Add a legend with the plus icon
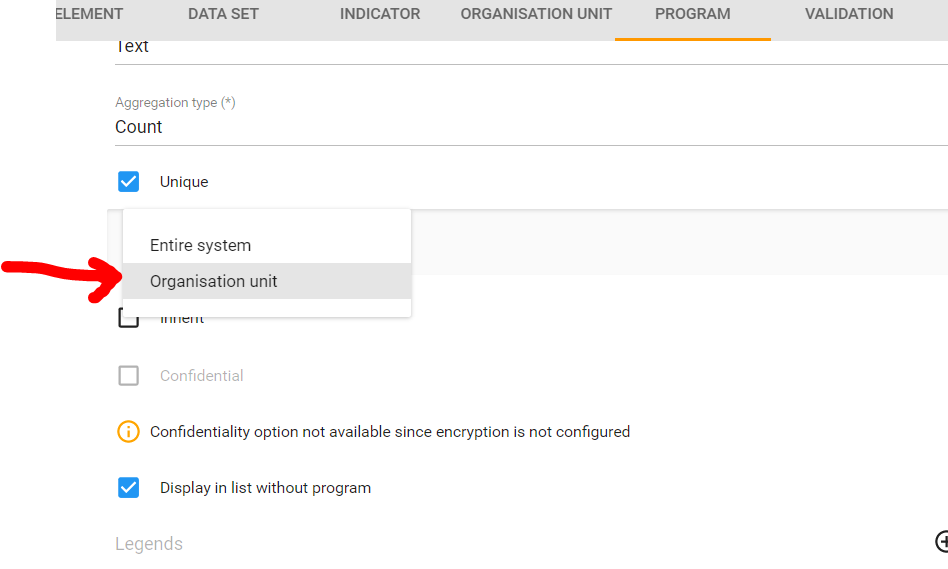Viewport: 948px width, 569px height. coord(942,541)
